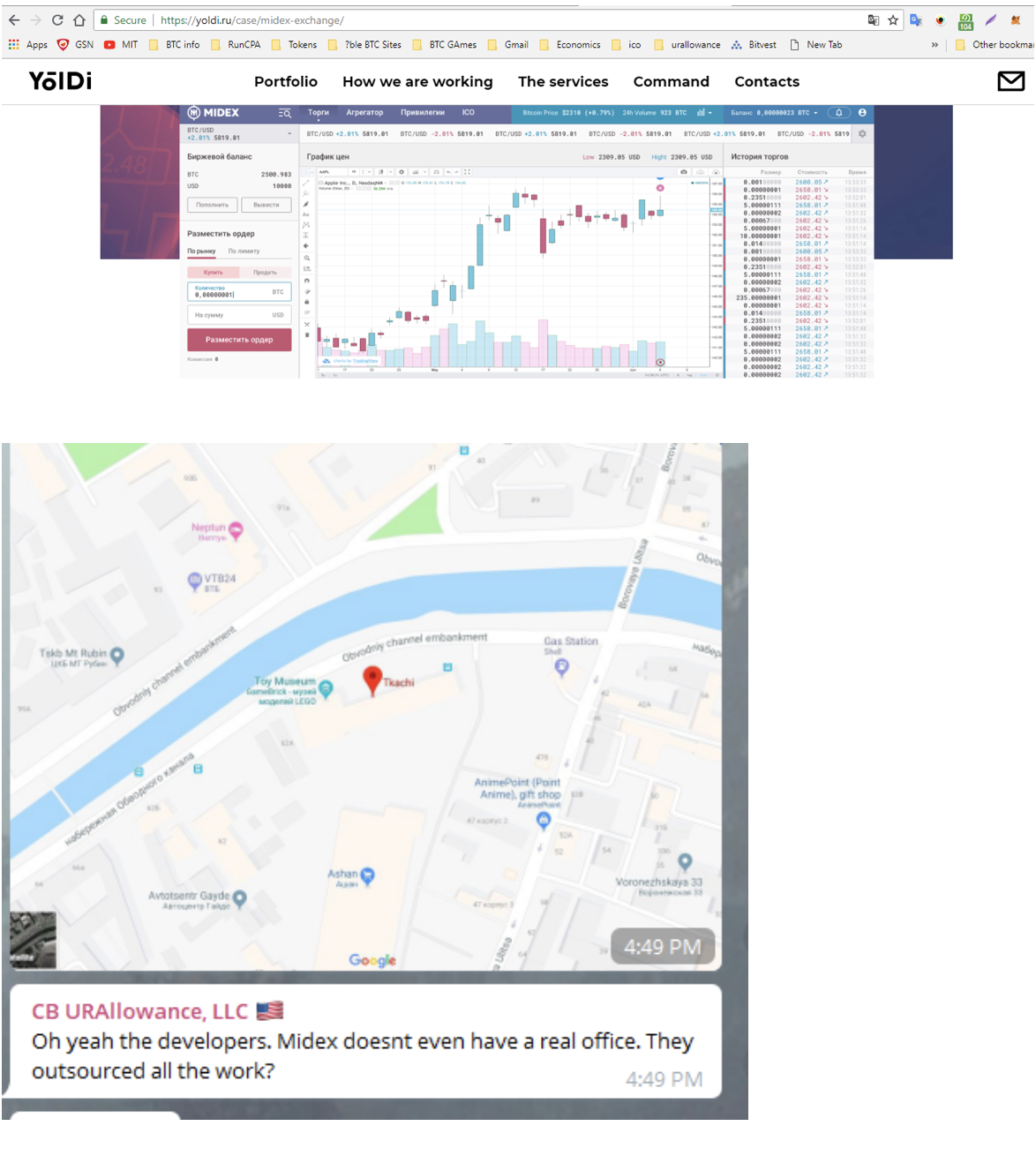Expand the BTC/USD pair selector
This screenshot has height=1171, width=1036.
pos(239,134)
